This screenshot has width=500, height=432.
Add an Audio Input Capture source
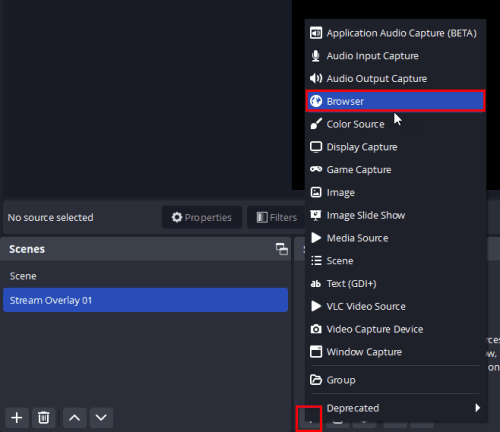point(395,56)
